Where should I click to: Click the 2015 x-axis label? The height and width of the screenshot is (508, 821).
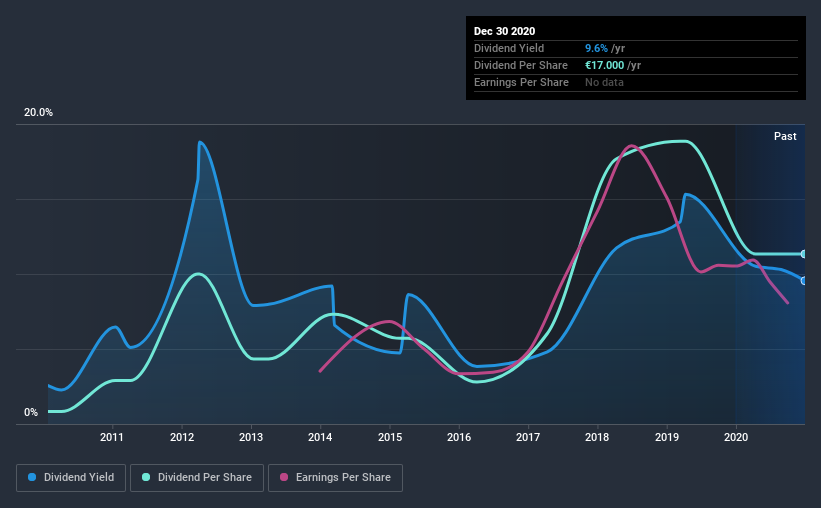[390, 437]
